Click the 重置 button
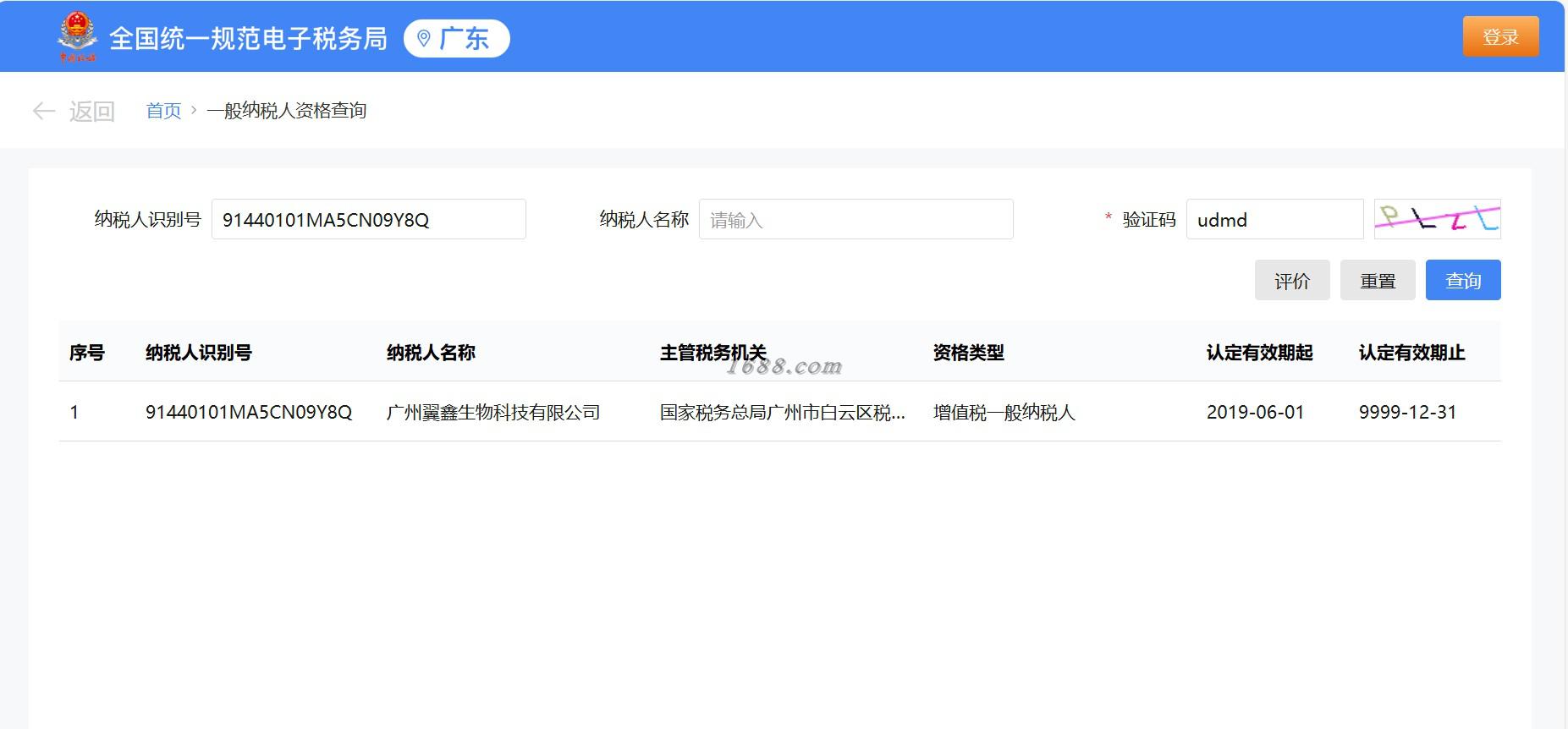Image resolution: width=1568 pixels, height=729 pixels. pos(1378,280)
